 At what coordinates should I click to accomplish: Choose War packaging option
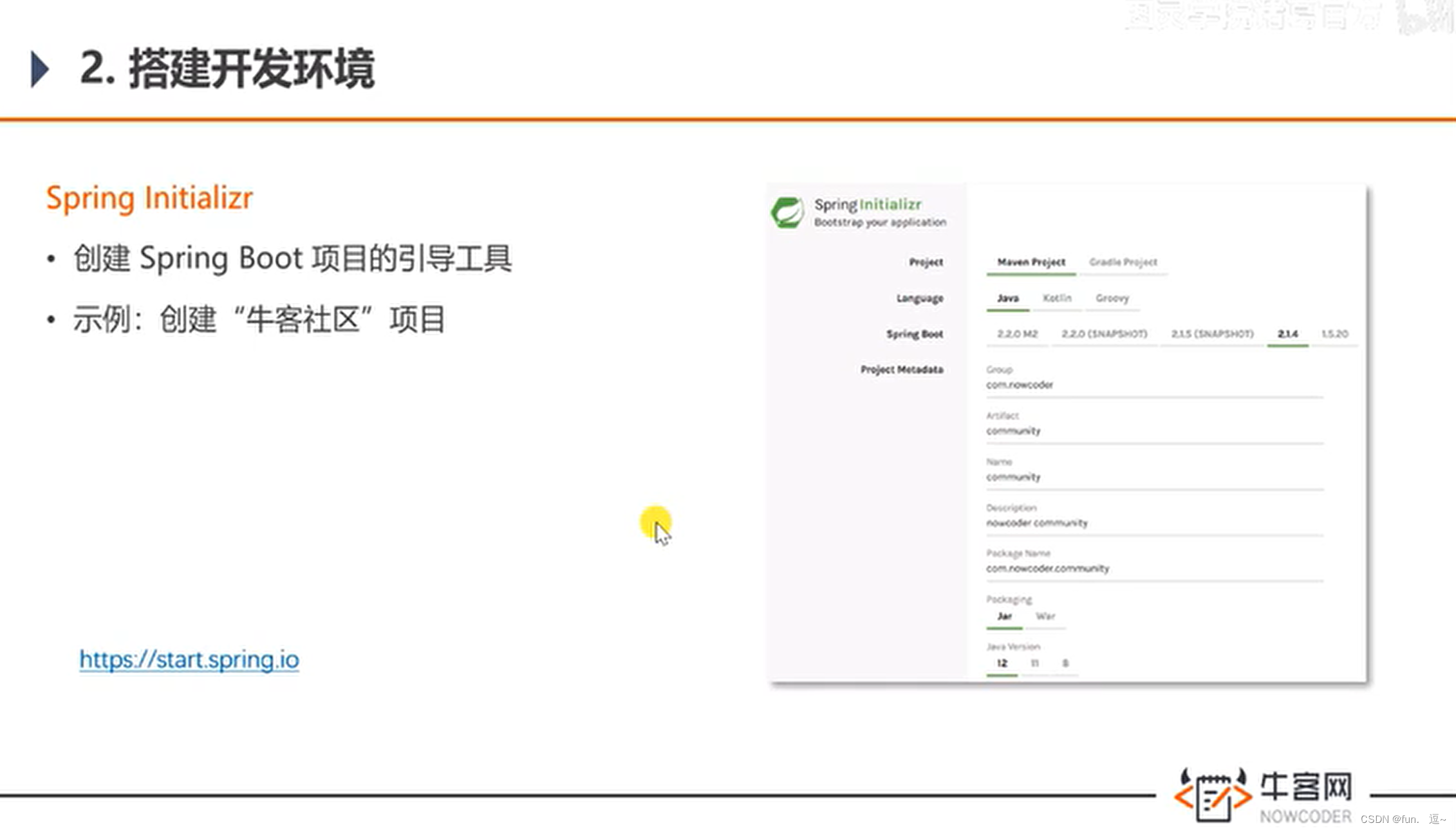point(1047,616)
